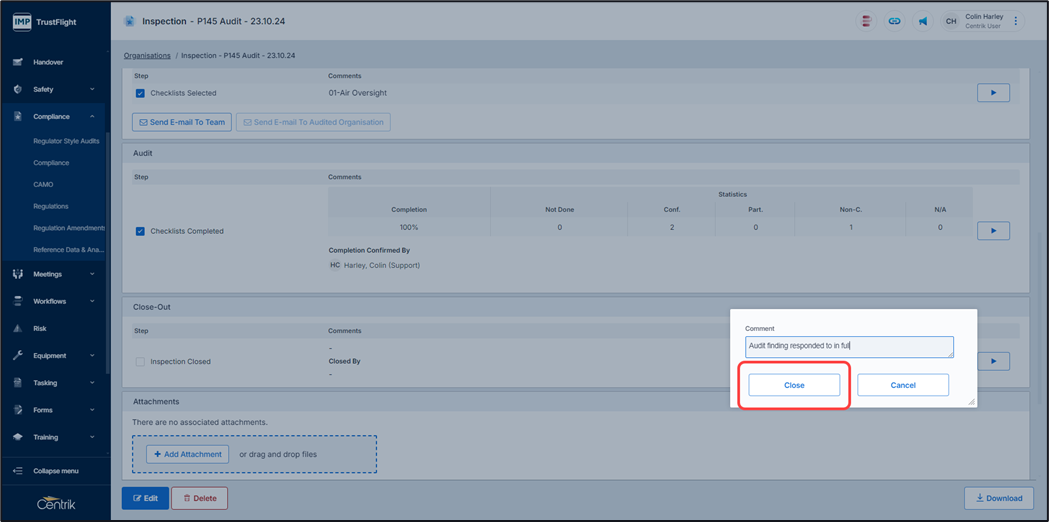Uncheck the Checklists Completed checkbox
The width and height of the screenshot is (1049, 522).
pos(140,231)
